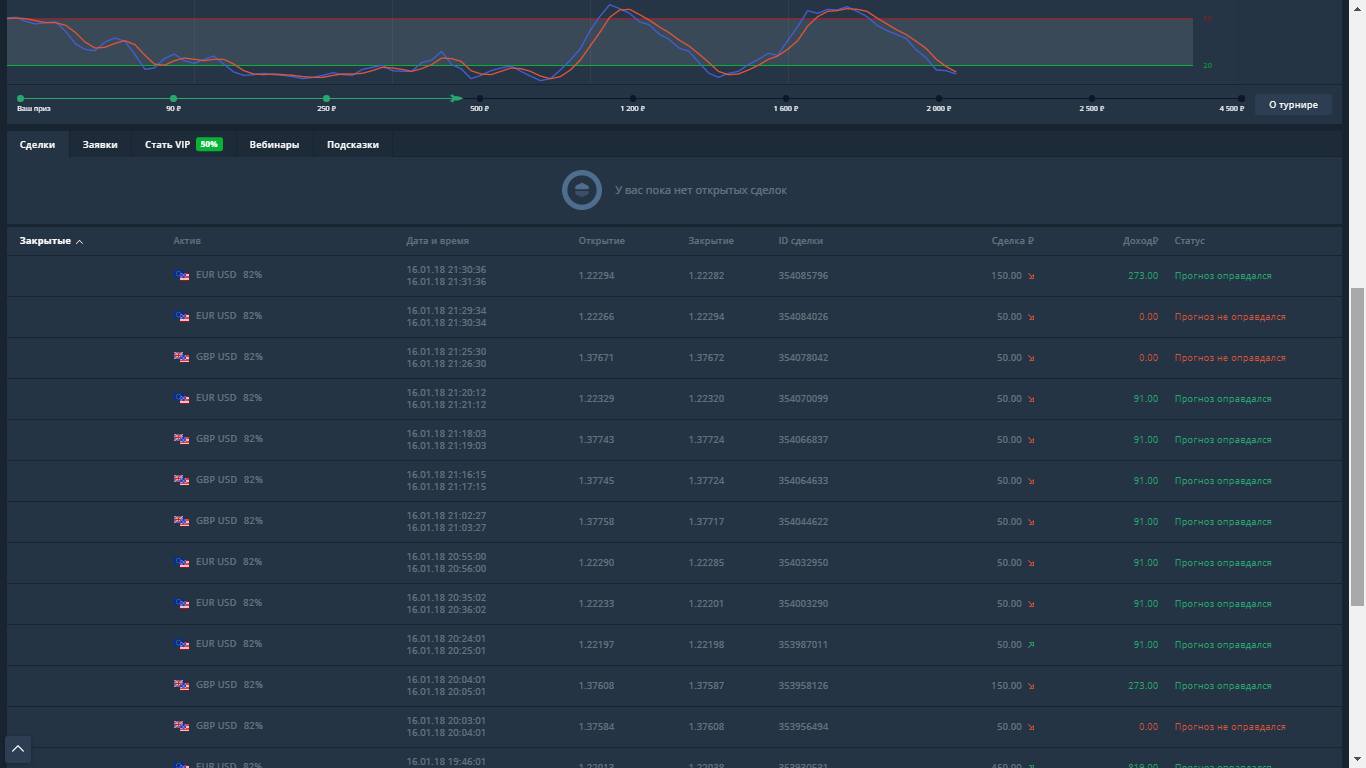Click GBP USD flag icon for deal 353958126
This screenshot has height=768, width=1366.
[182, 685]
